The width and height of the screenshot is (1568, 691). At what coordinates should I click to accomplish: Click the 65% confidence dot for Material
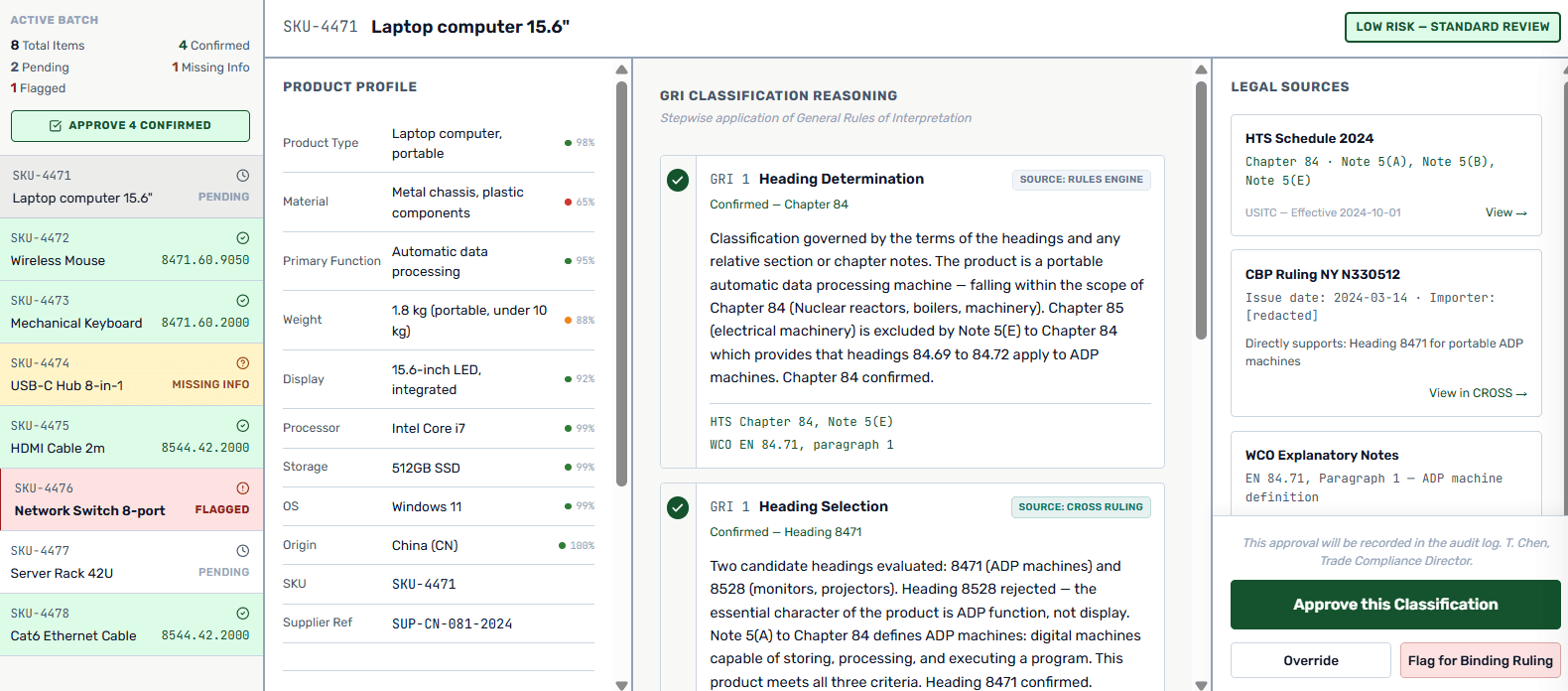pos(568,203)
